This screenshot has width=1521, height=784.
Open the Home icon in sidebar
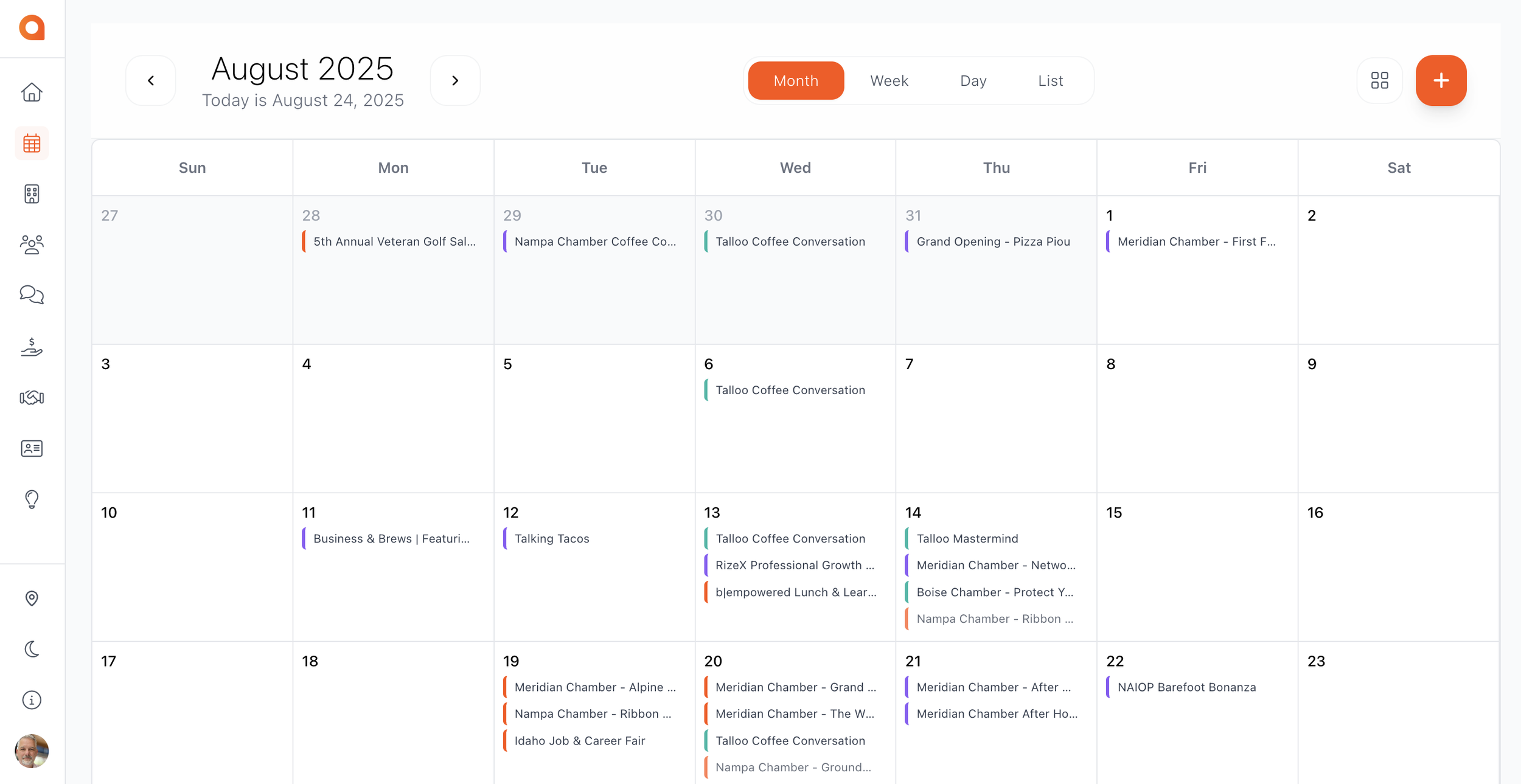pyautogui.click(x=32, y=92)
